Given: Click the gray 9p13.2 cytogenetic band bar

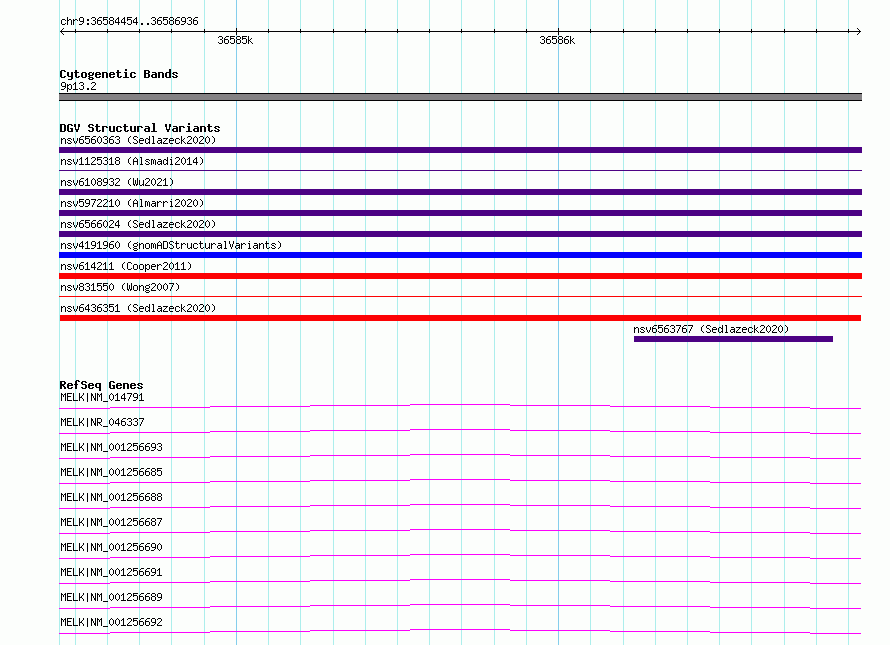Looking at the screenshot, I should coord(460,97).
